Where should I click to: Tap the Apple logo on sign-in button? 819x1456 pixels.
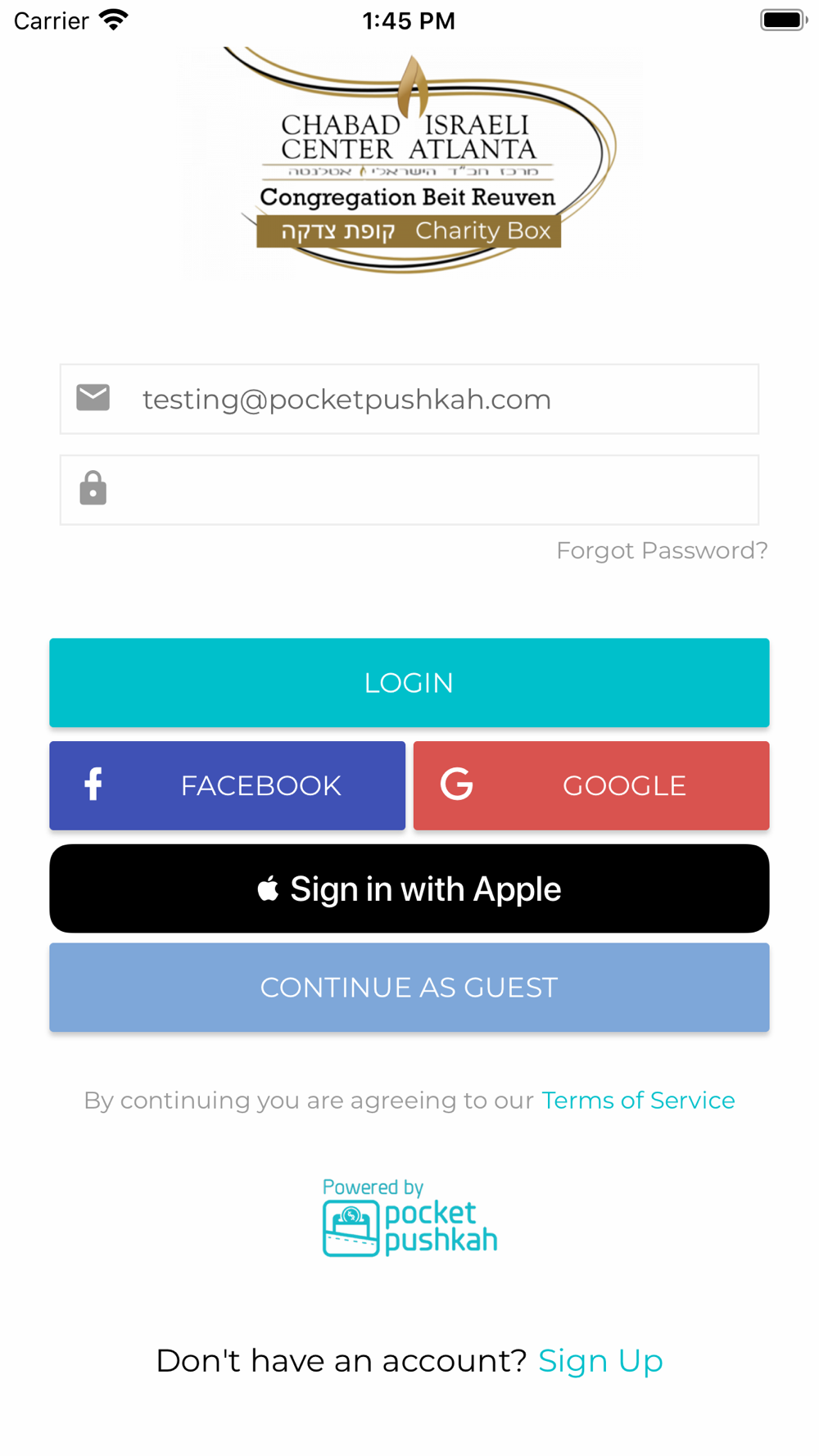click(268, 888)
